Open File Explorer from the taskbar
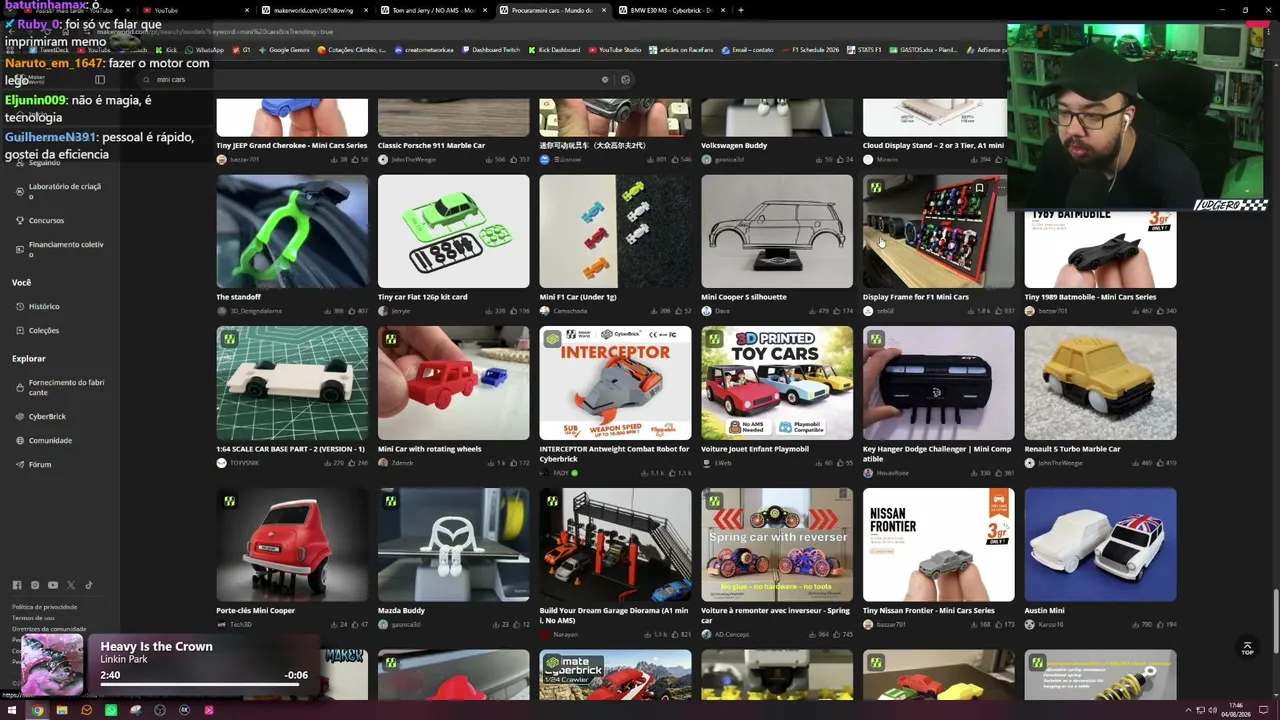This screenshot has width=1280, height=720. pyautogui.click(x=62, y=710)
